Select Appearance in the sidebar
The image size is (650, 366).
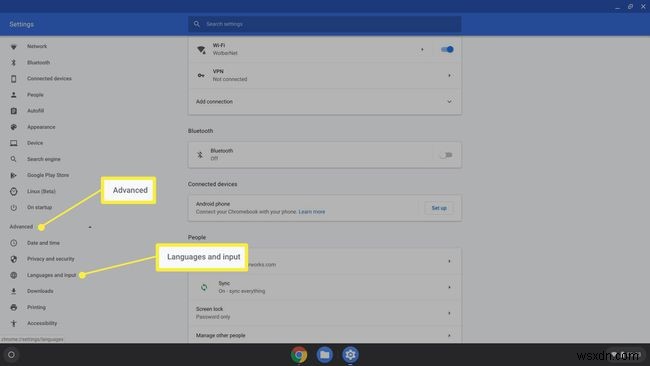coord(41,127)
